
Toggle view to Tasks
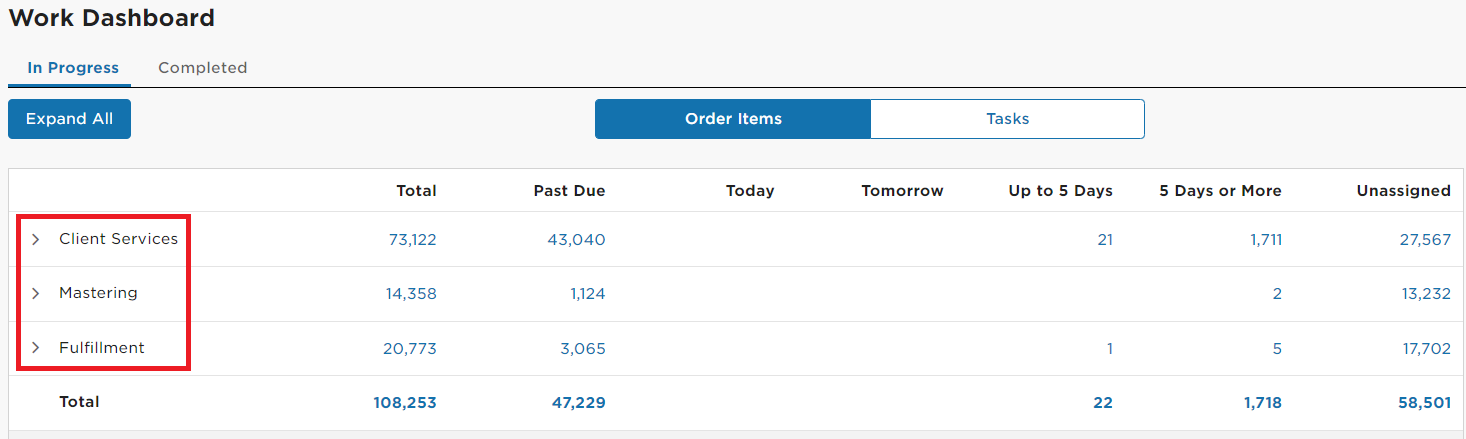1007,119
